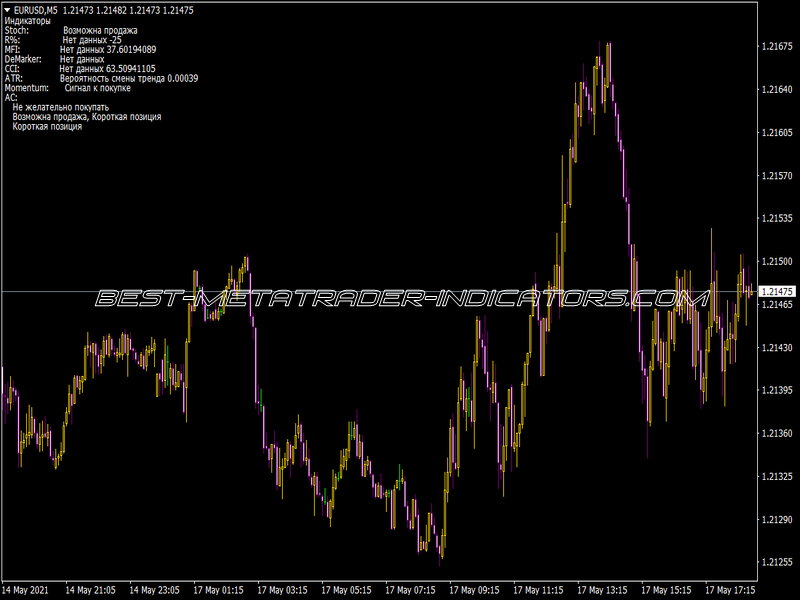The height and width of the screenshot is (600, 800).
Task: Click the '14 May 21:05' time label
Action: (x=90, y=590)
